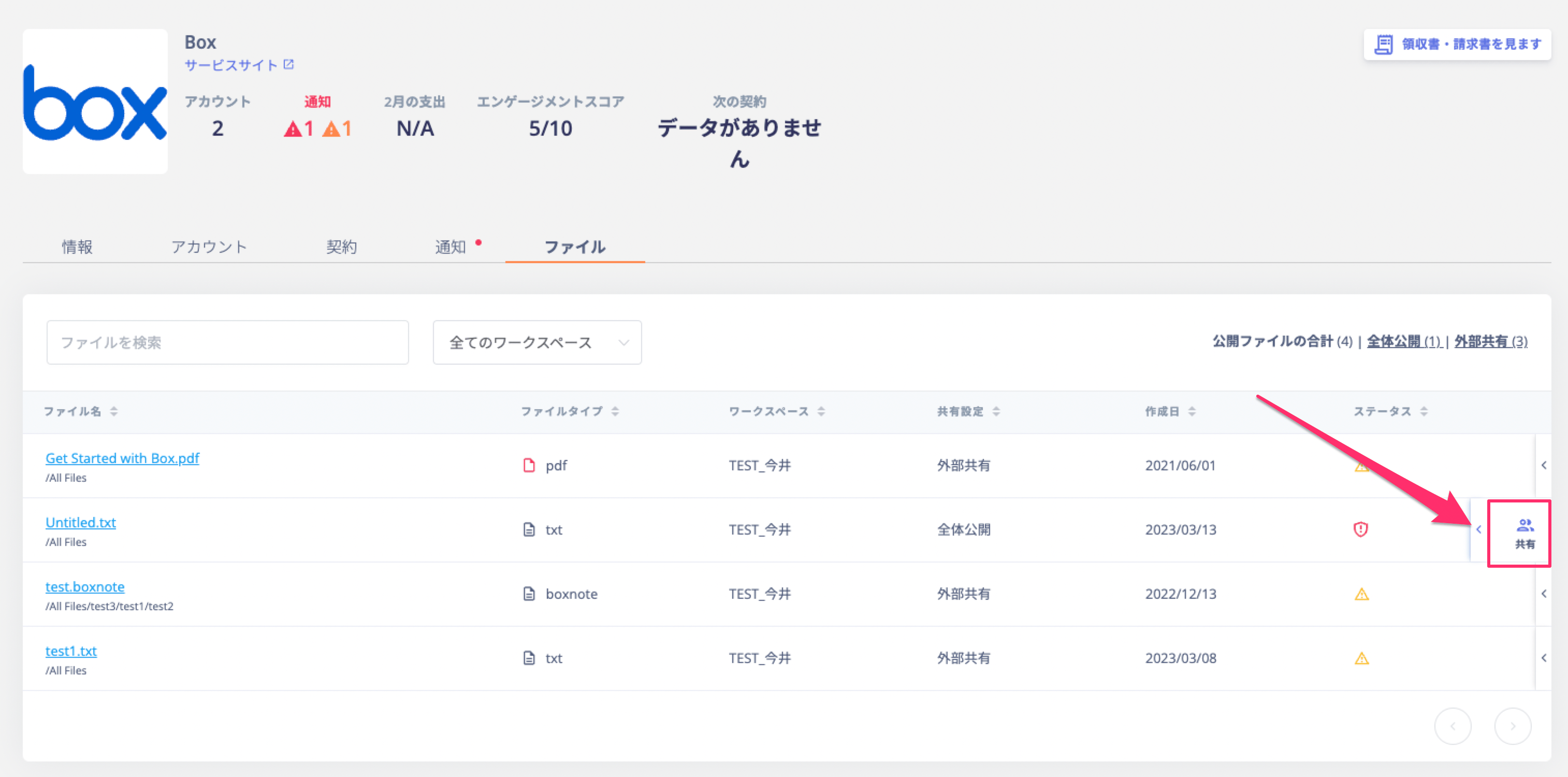Open test1.txt file link
Viewport: 1568px width, 777px height.
point(70,651)
